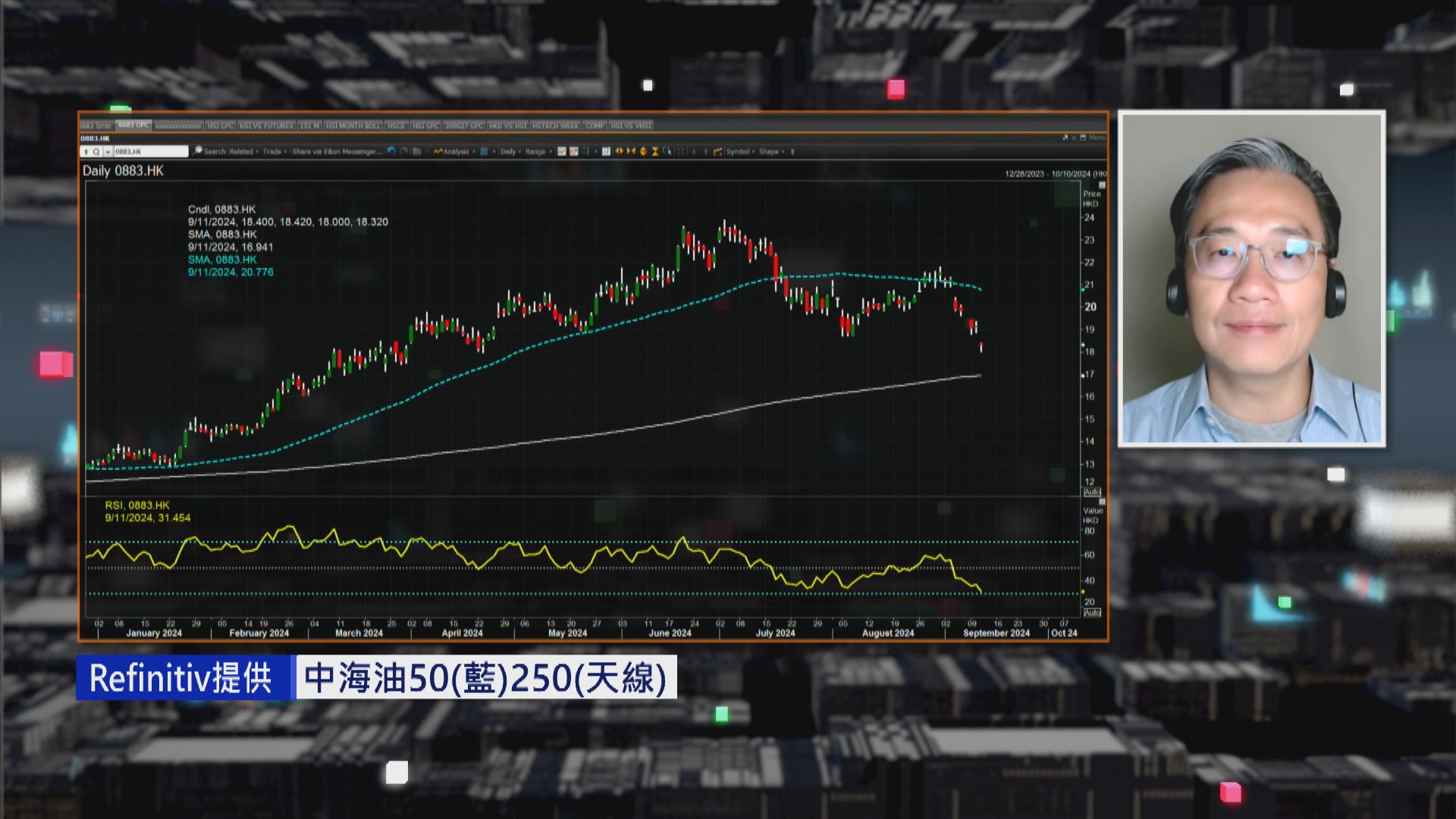Open the HSTECH WEEK tab
Viewport: 1456px width, 819px height.
pos(555,125)
